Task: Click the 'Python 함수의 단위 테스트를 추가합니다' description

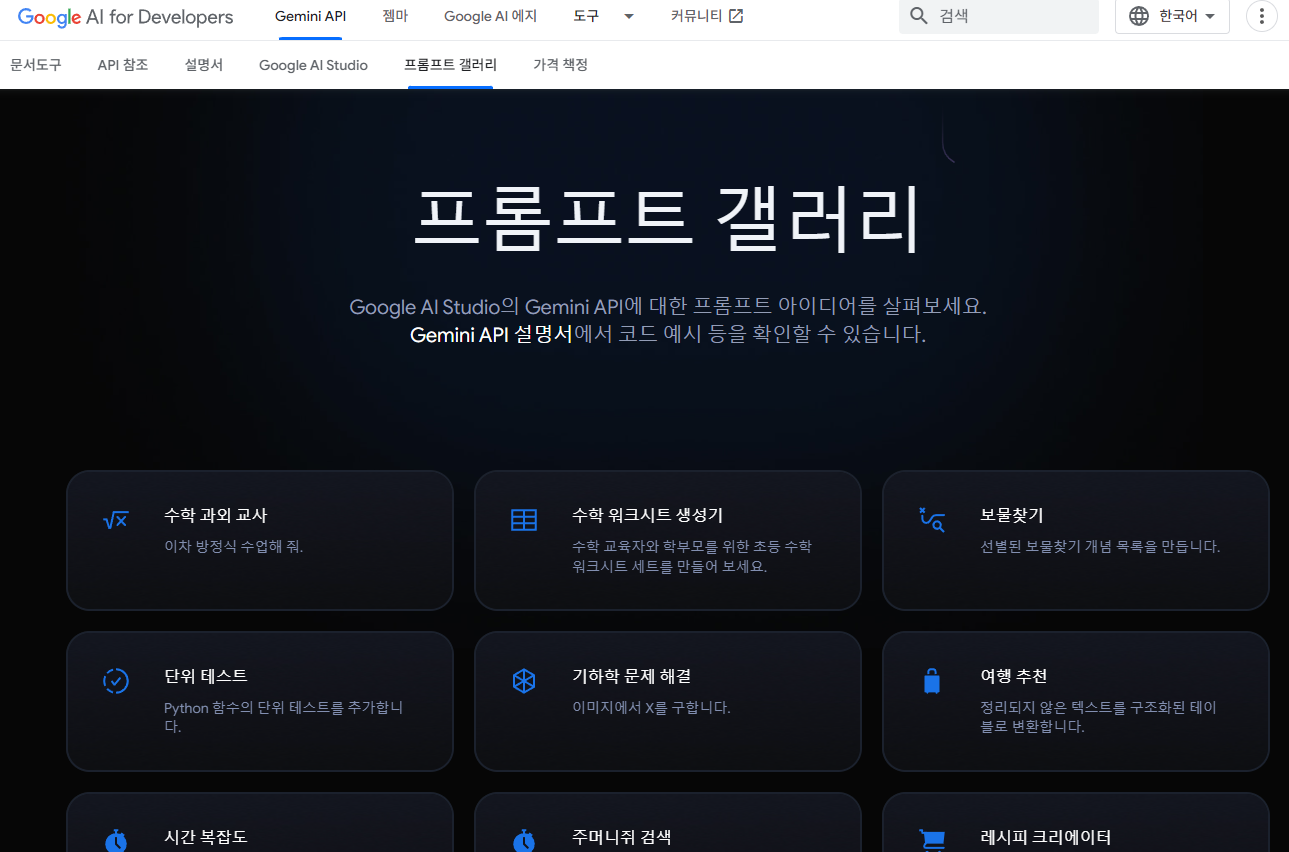Action: 284,717
